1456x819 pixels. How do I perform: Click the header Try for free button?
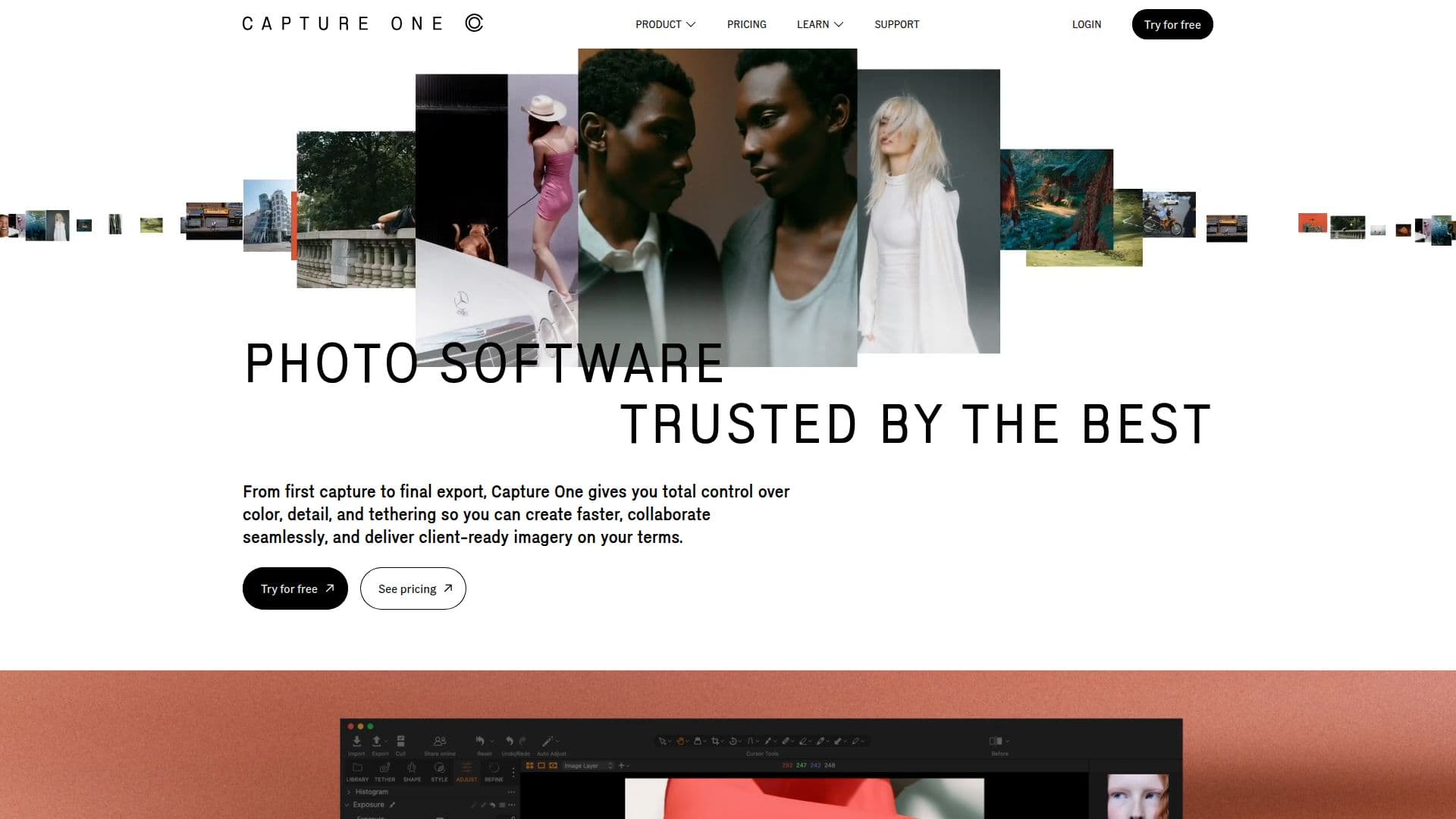[x=1172, y=24]
